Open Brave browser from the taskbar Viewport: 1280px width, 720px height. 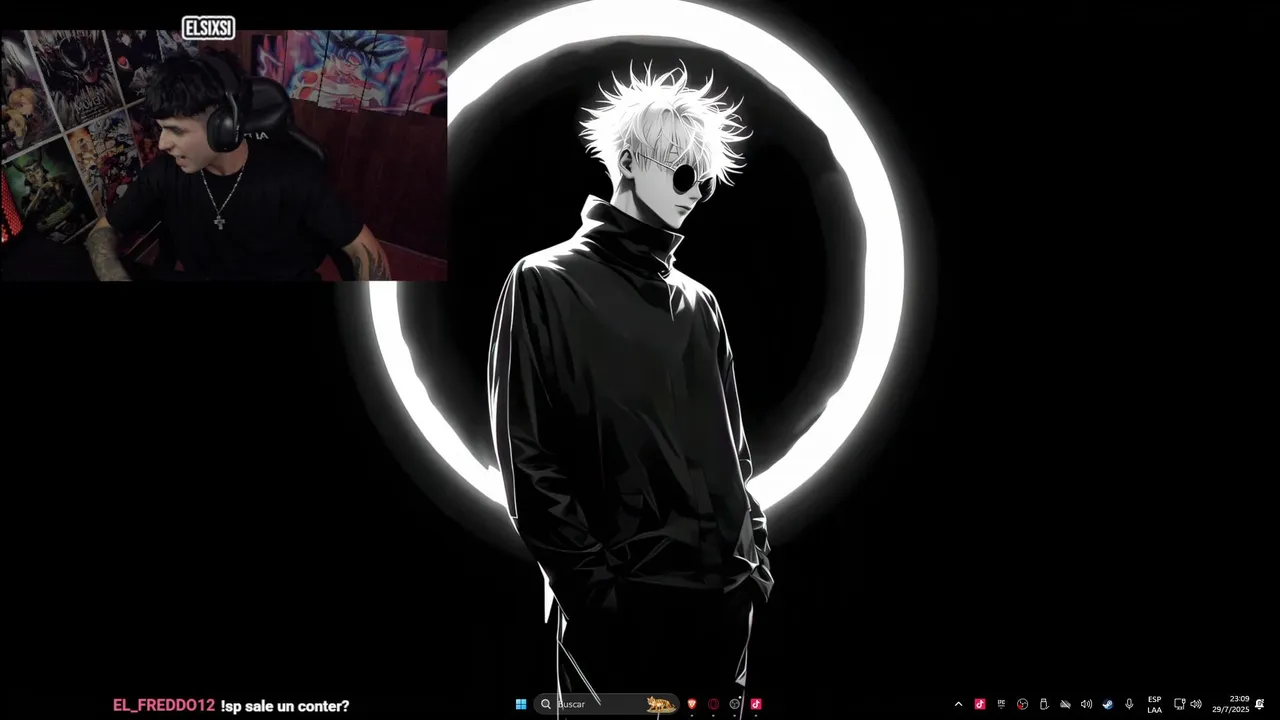coord(692,704)
